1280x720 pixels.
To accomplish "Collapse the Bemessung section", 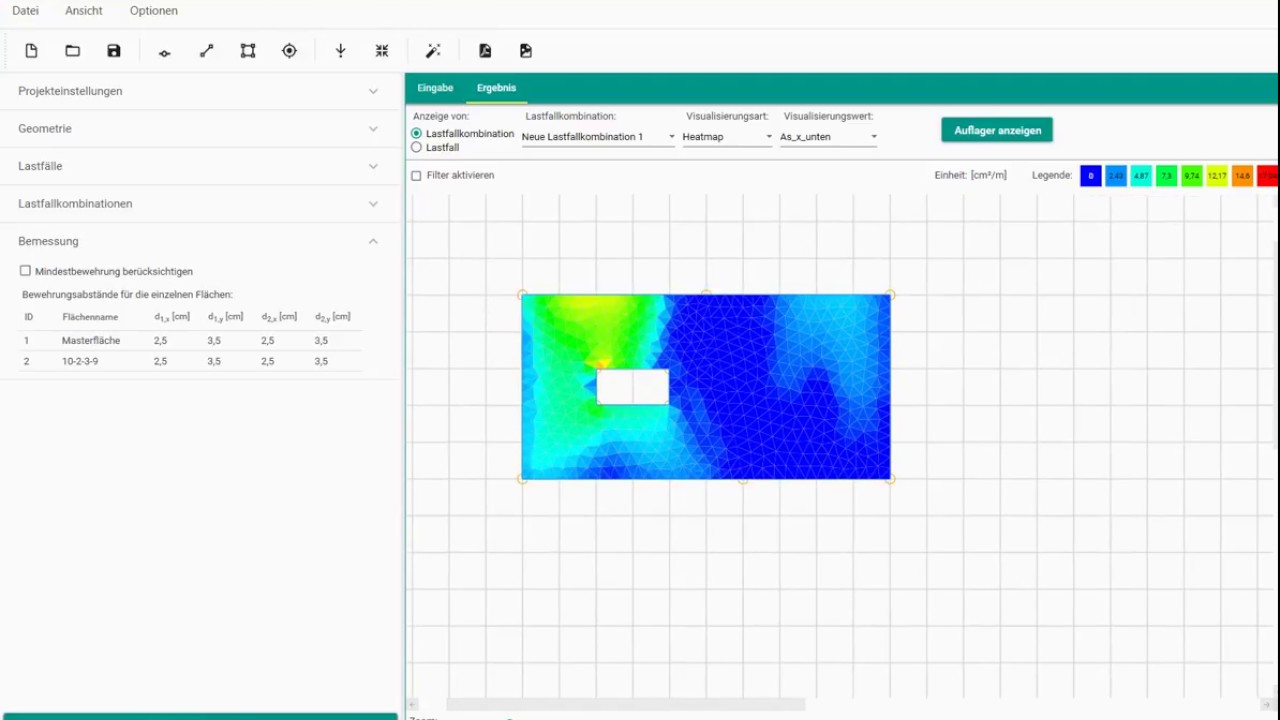I will tap(200, 241).
